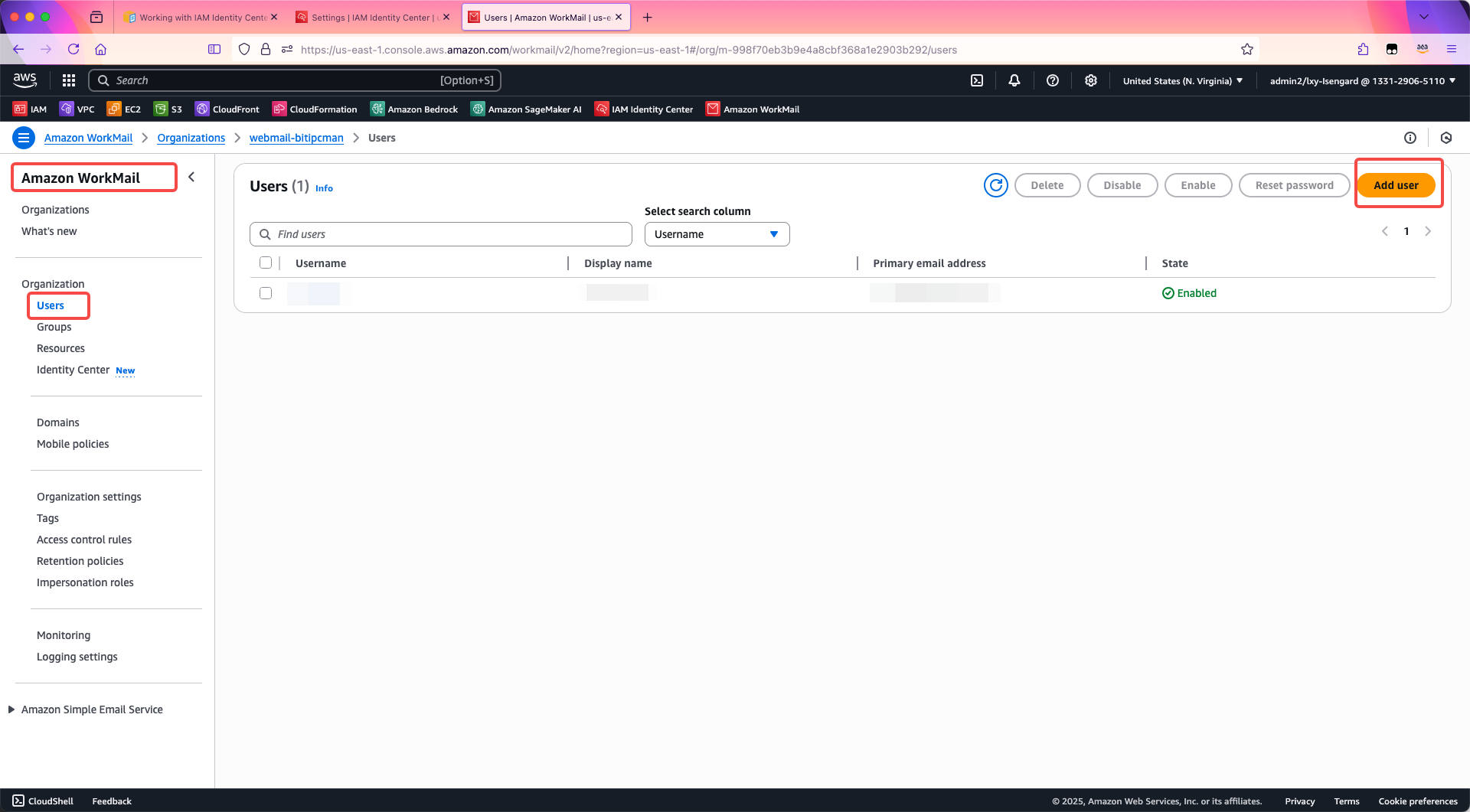This screenshot has width=1470, height=812.
Task: Click the Reset password button
Action: click(x=1294, y=185)
